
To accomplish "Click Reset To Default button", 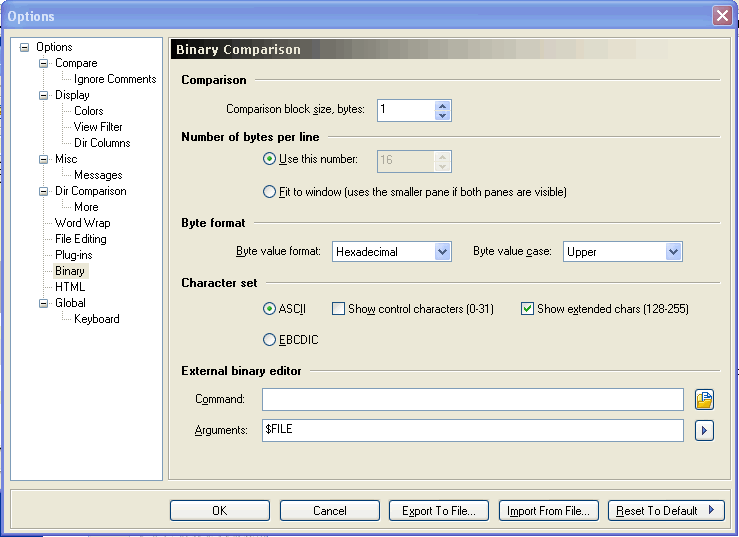I will 666,511.
